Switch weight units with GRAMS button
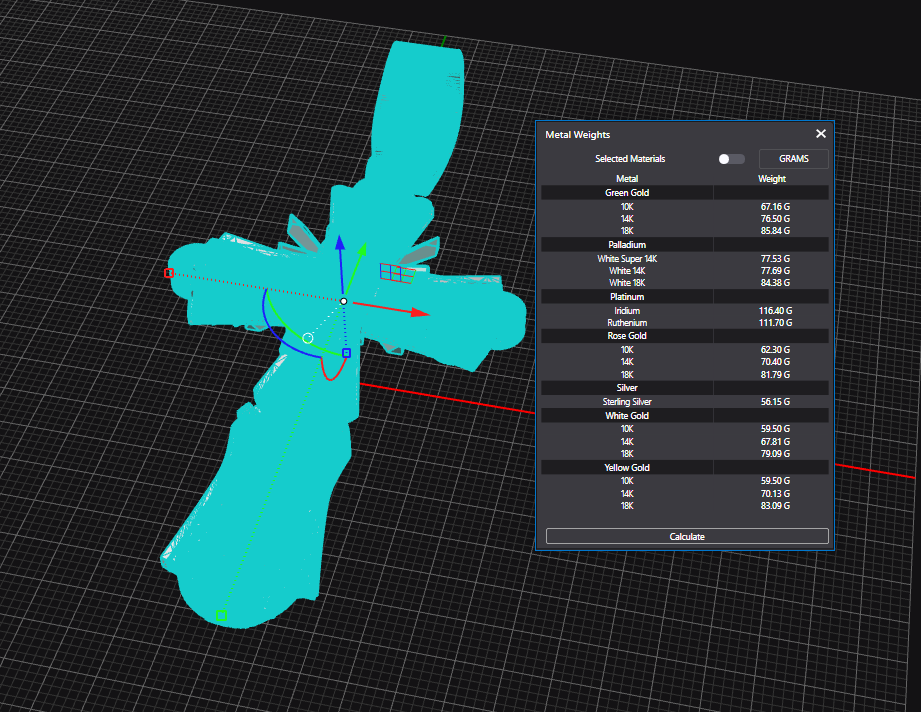The width and height of the screenshot is (921, 712). click(x=793, y=159)
